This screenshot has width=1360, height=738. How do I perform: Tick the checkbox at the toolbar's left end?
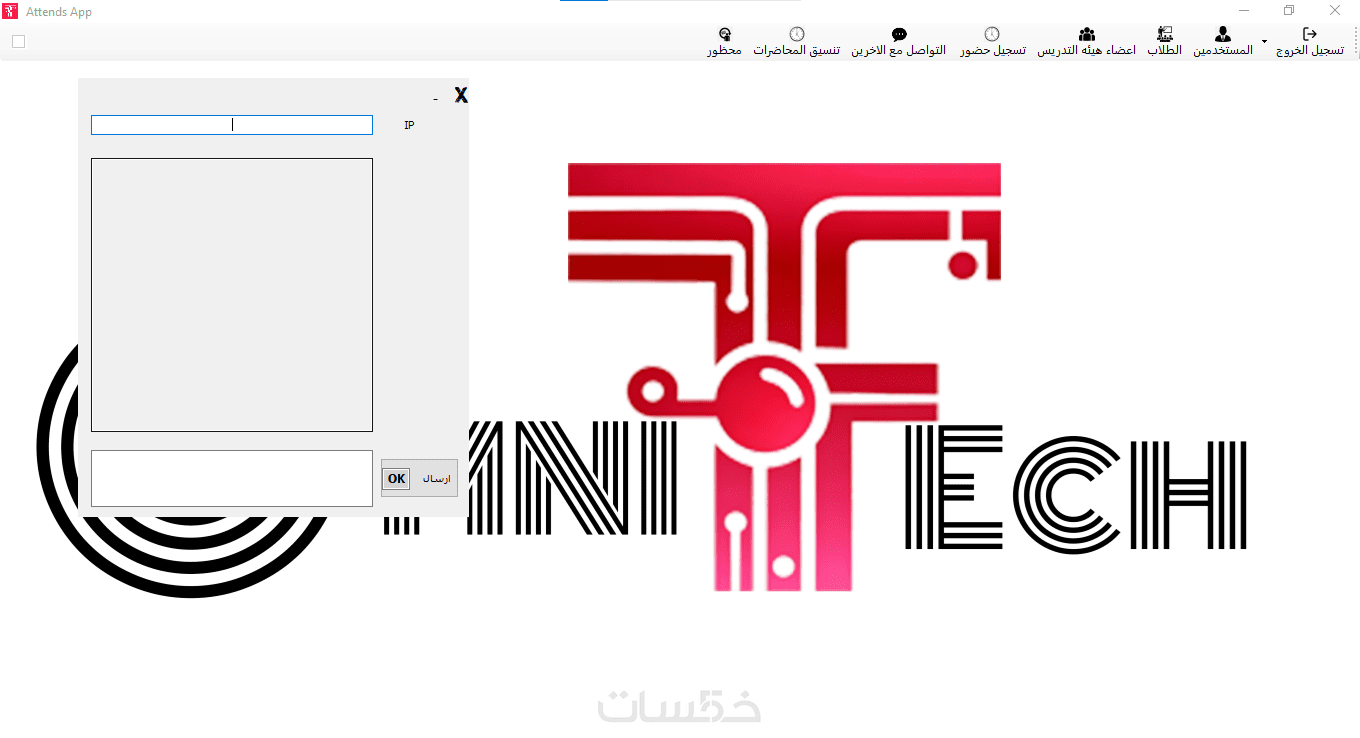(x=18, y=42)
